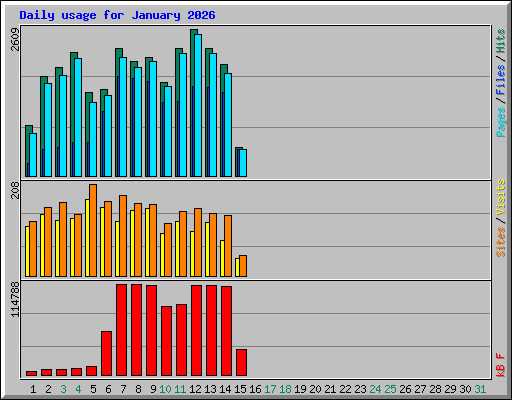
Task: Click the orange visits bar for day 7
Action: 123,236
